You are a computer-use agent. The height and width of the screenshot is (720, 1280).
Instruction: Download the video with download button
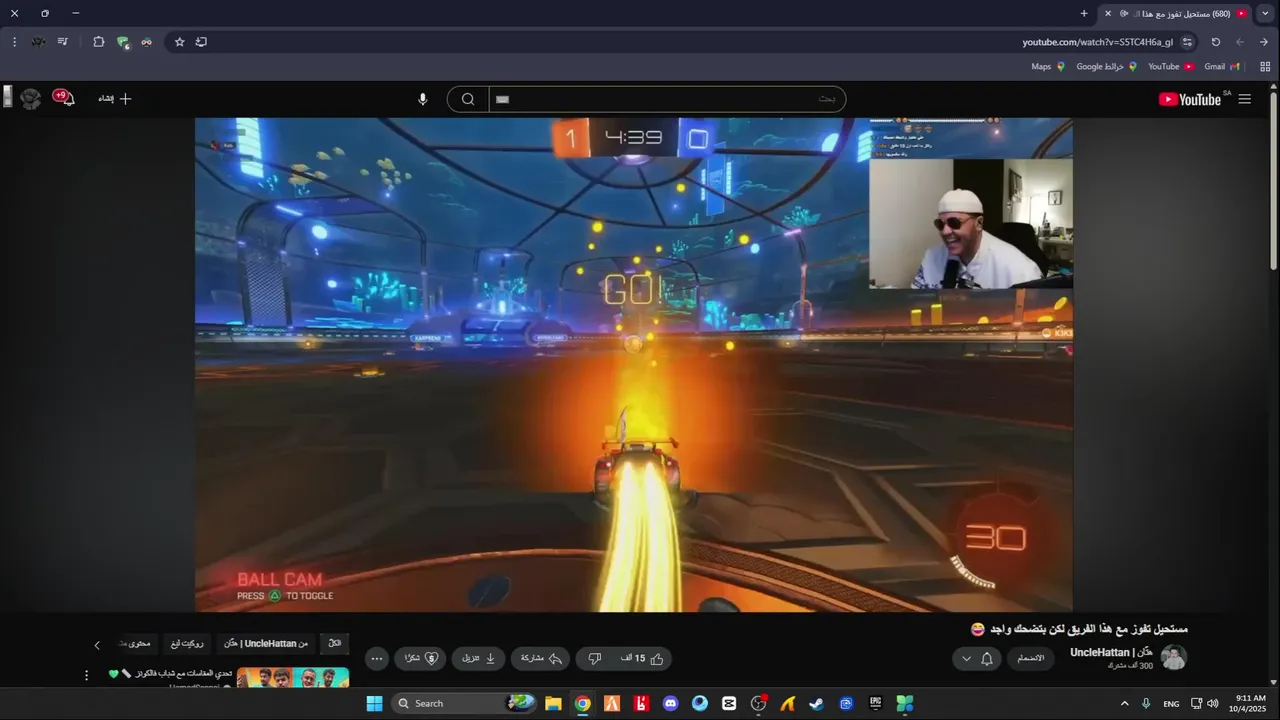click(x=478, y=659)
